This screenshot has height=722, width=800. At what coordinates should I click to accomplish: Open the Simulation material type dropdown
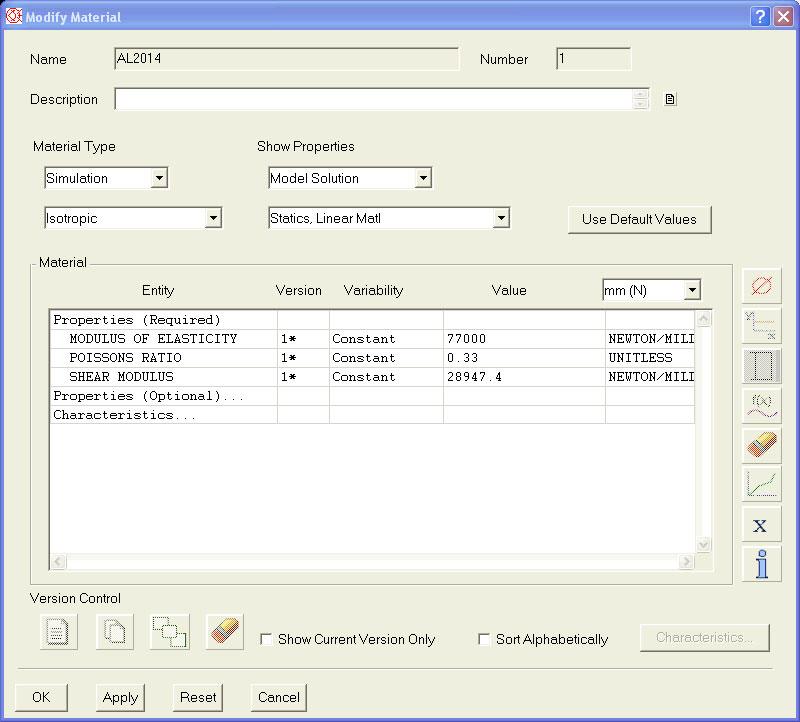(160, 178)
